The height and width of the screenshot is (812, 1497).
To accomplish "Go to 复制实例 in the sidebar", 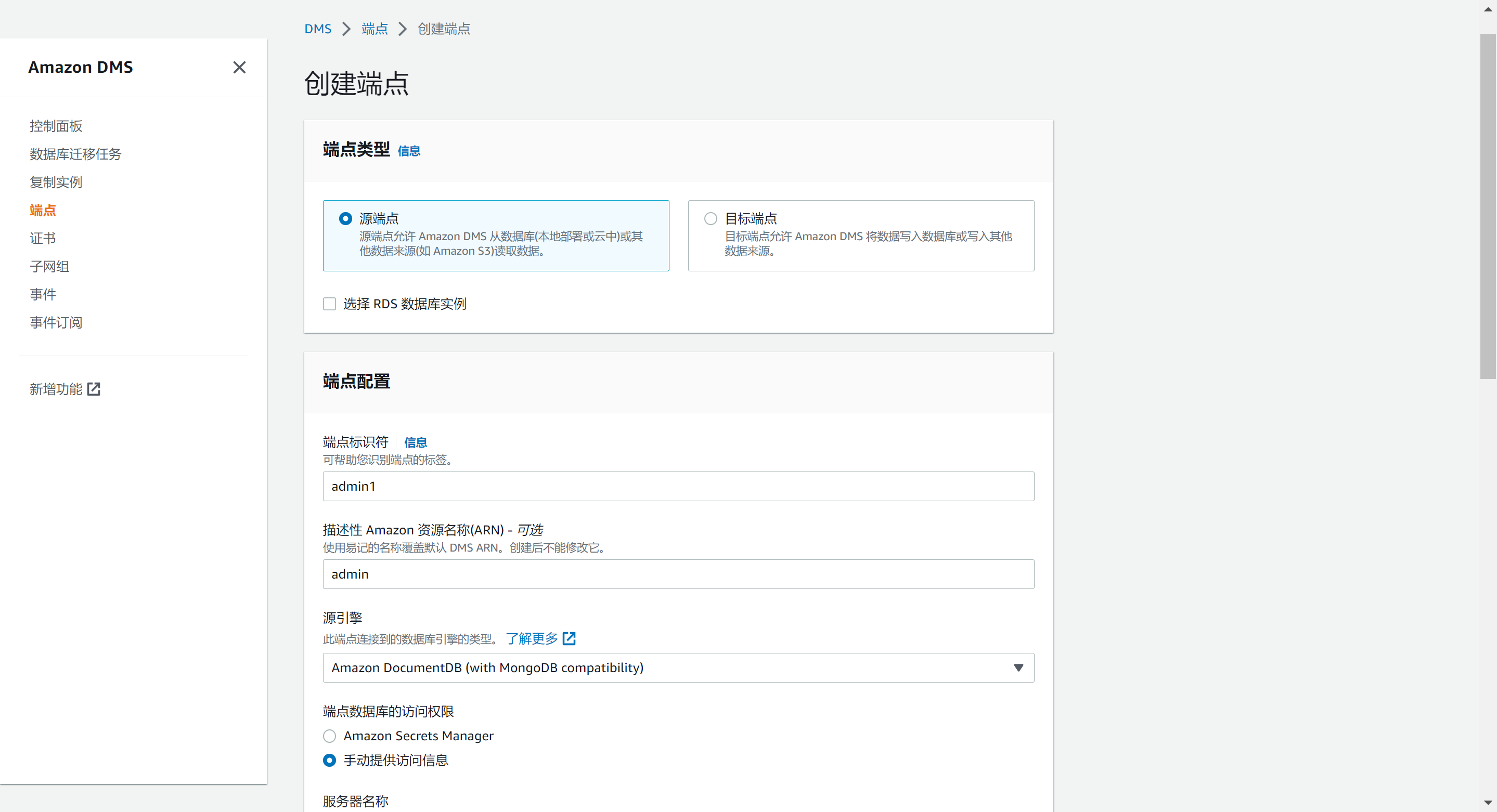I will click(56, 182).
